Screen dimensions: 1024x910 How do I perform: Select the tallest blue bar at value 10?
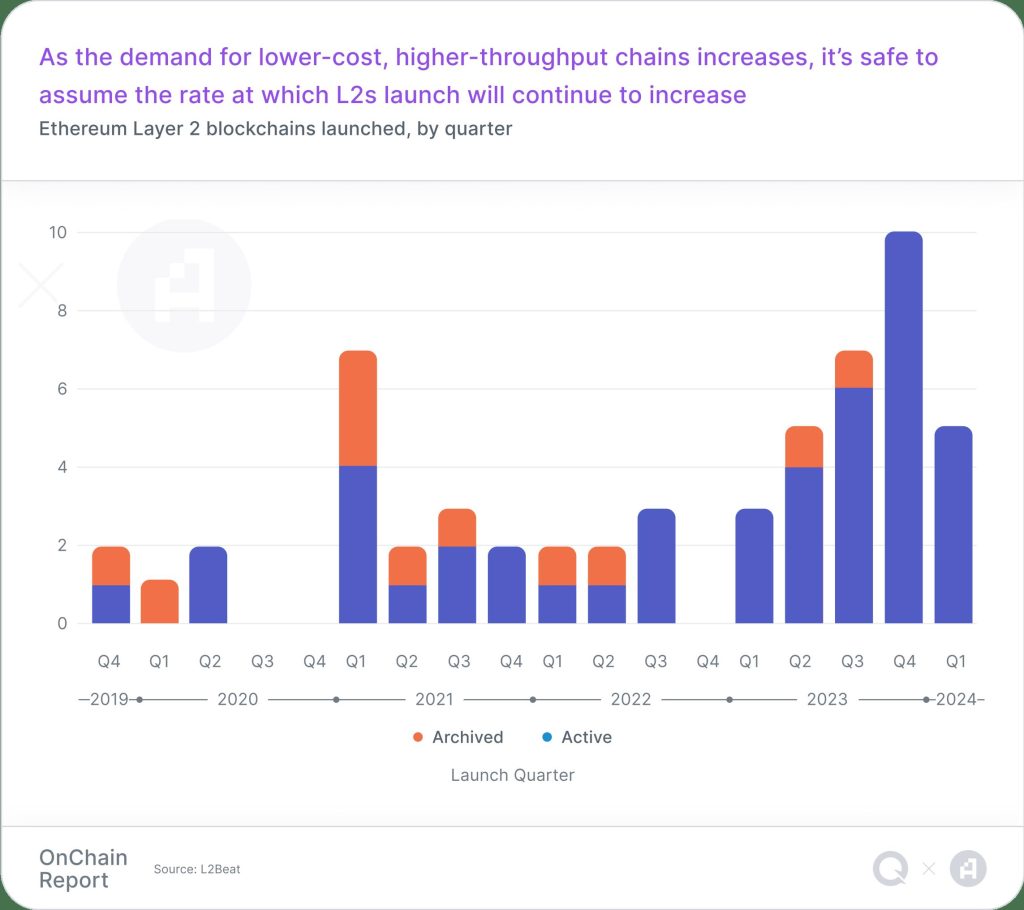click(x=903, y=428)
